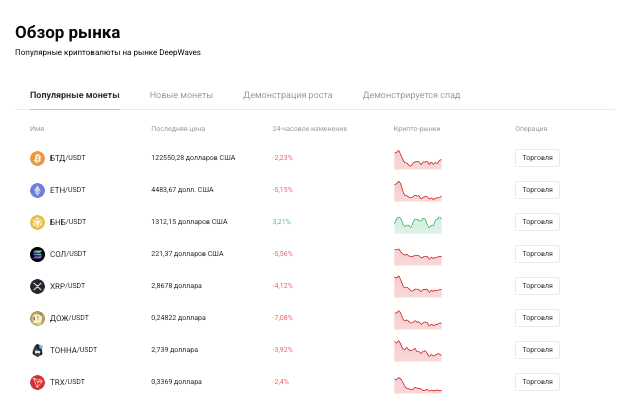This screenshot has width=632, height=404.
Task: Click Торговля button in the XRP/USDT row
Action: point(537,286)
